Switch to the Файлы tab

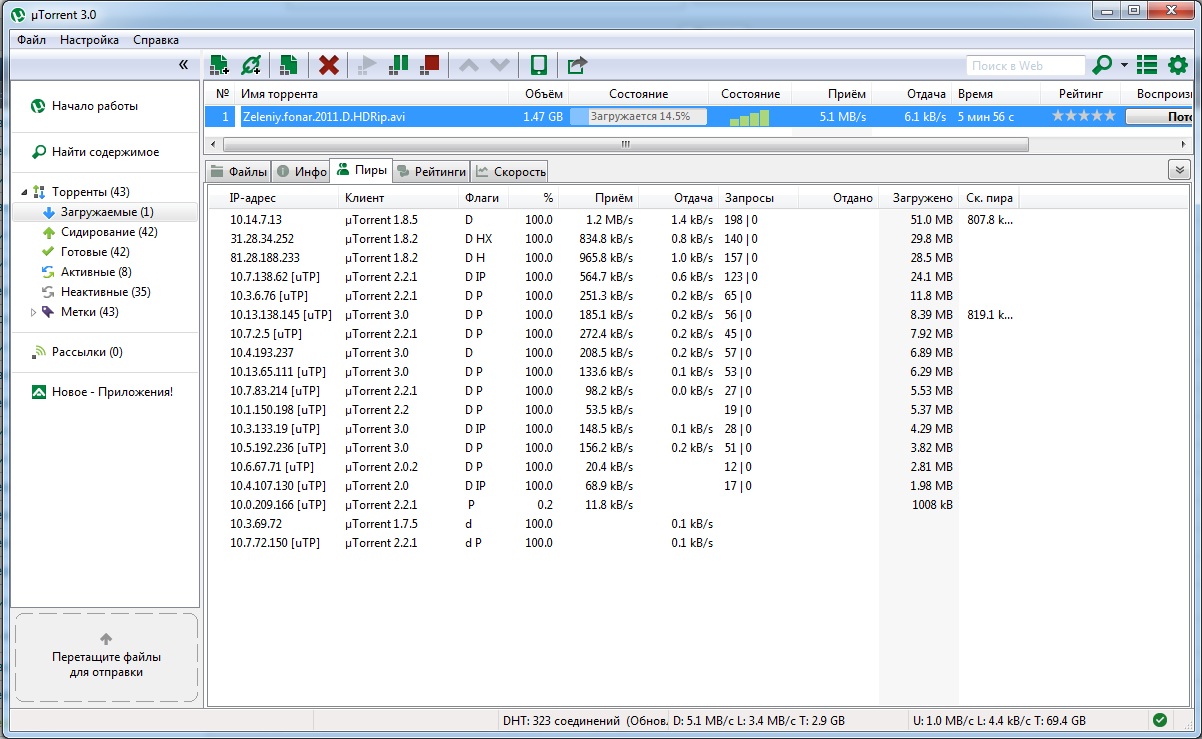tap(238, 172)
